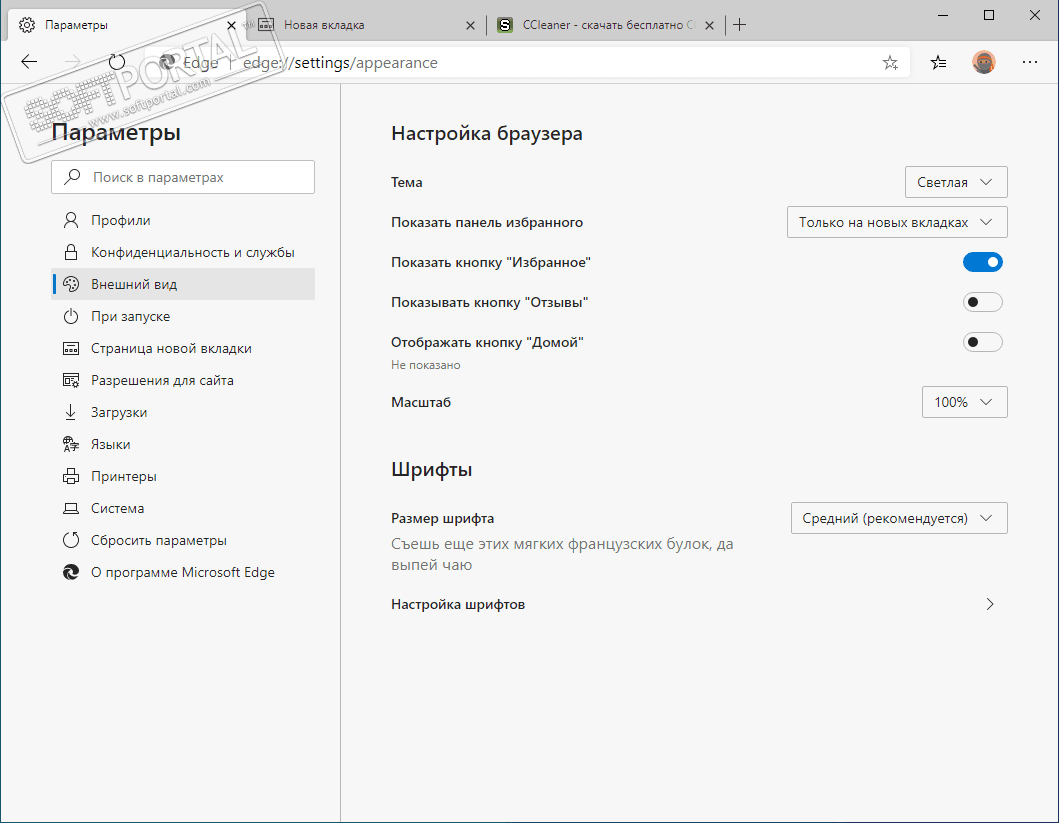Click the Site permissions icon
The image size is (1059, 823).
pos(70,380)
